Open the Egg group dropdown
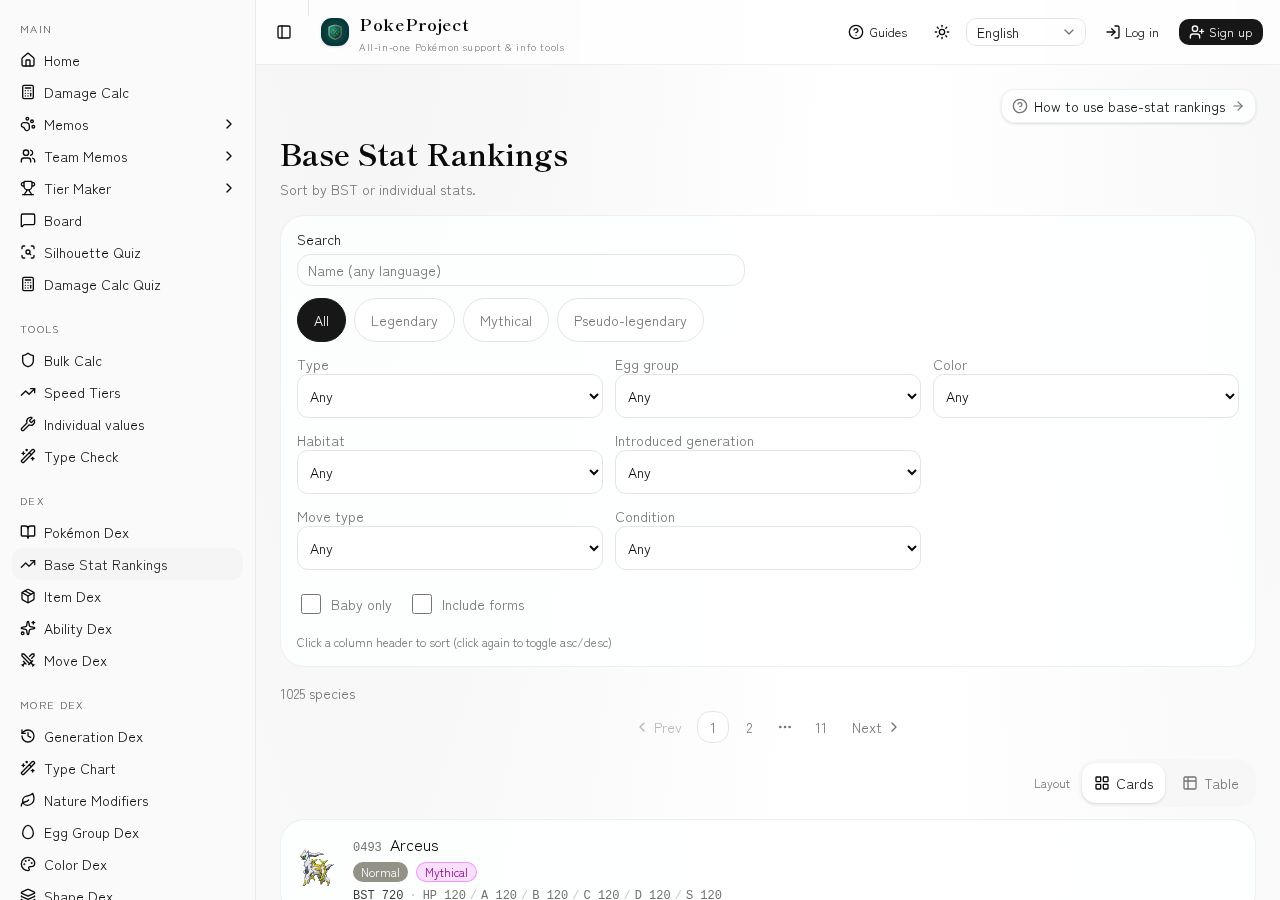 click(x=768, y=396)
